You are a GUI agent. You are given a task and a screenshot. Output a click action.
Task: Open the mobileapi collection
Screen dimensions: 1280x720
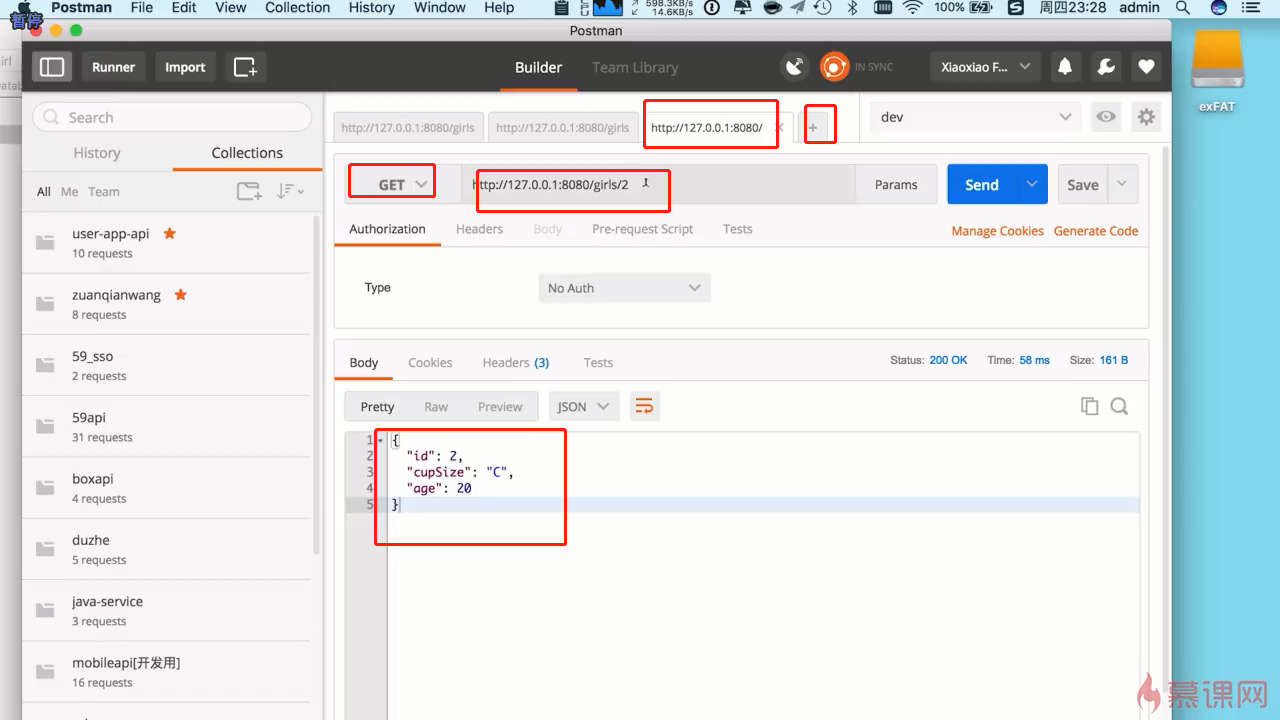(166, 672)
